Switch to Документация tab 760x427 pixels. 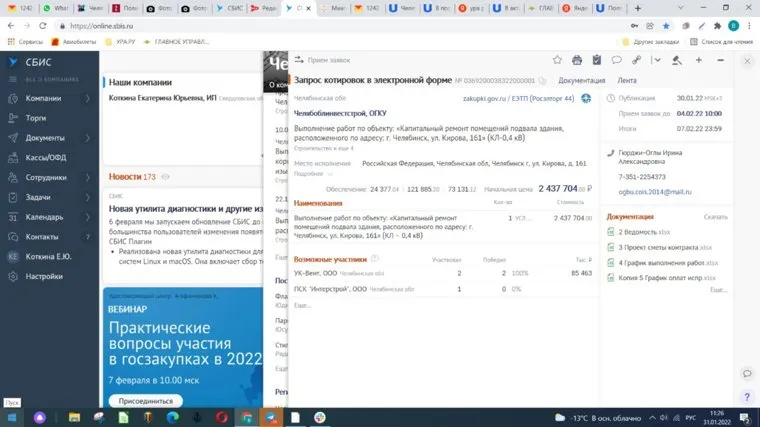(x=581, y=79)
